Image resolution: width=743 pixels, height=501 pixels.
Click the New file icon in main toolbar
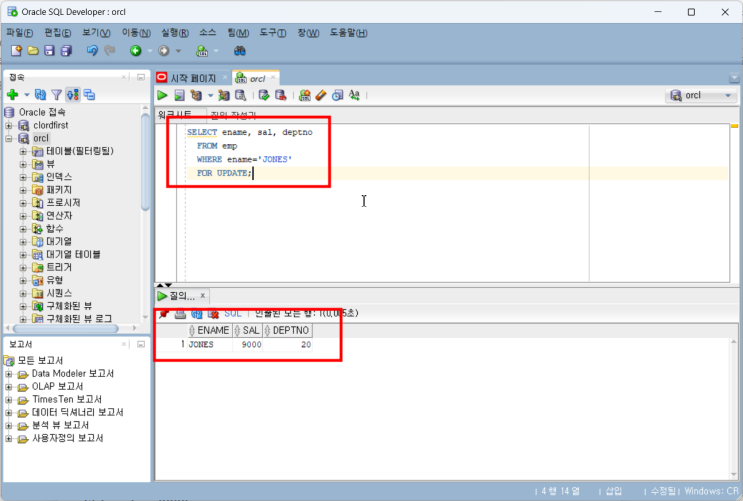17,51
